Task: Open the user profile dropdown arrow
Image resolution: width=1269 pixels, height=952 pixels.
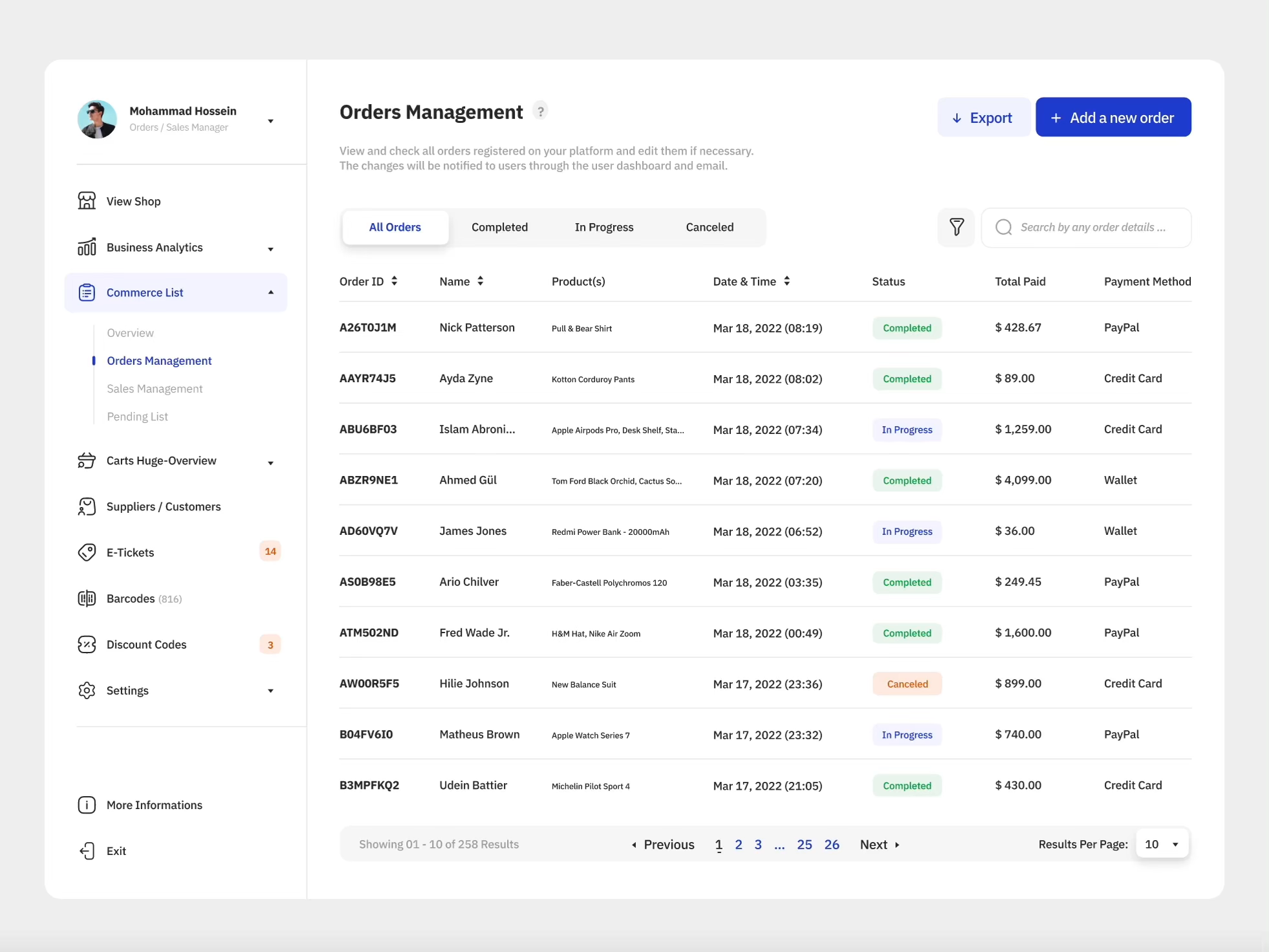Action: click(x=271, y=121)
